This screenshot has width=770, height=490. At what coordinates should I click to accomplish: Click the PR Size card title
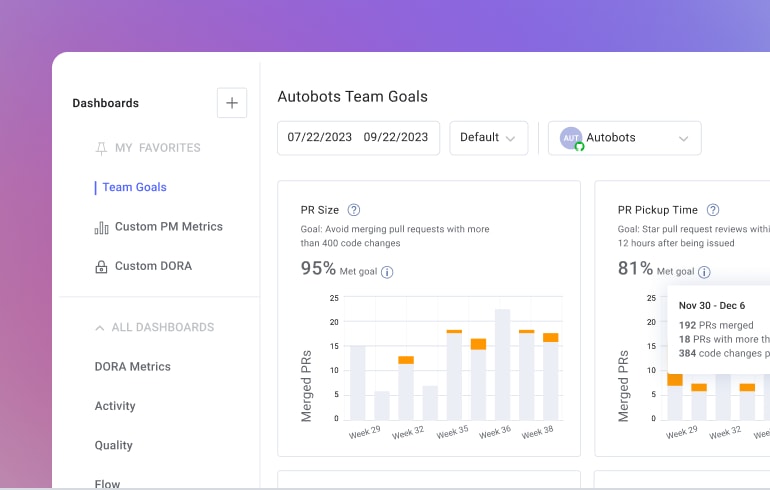320,210
